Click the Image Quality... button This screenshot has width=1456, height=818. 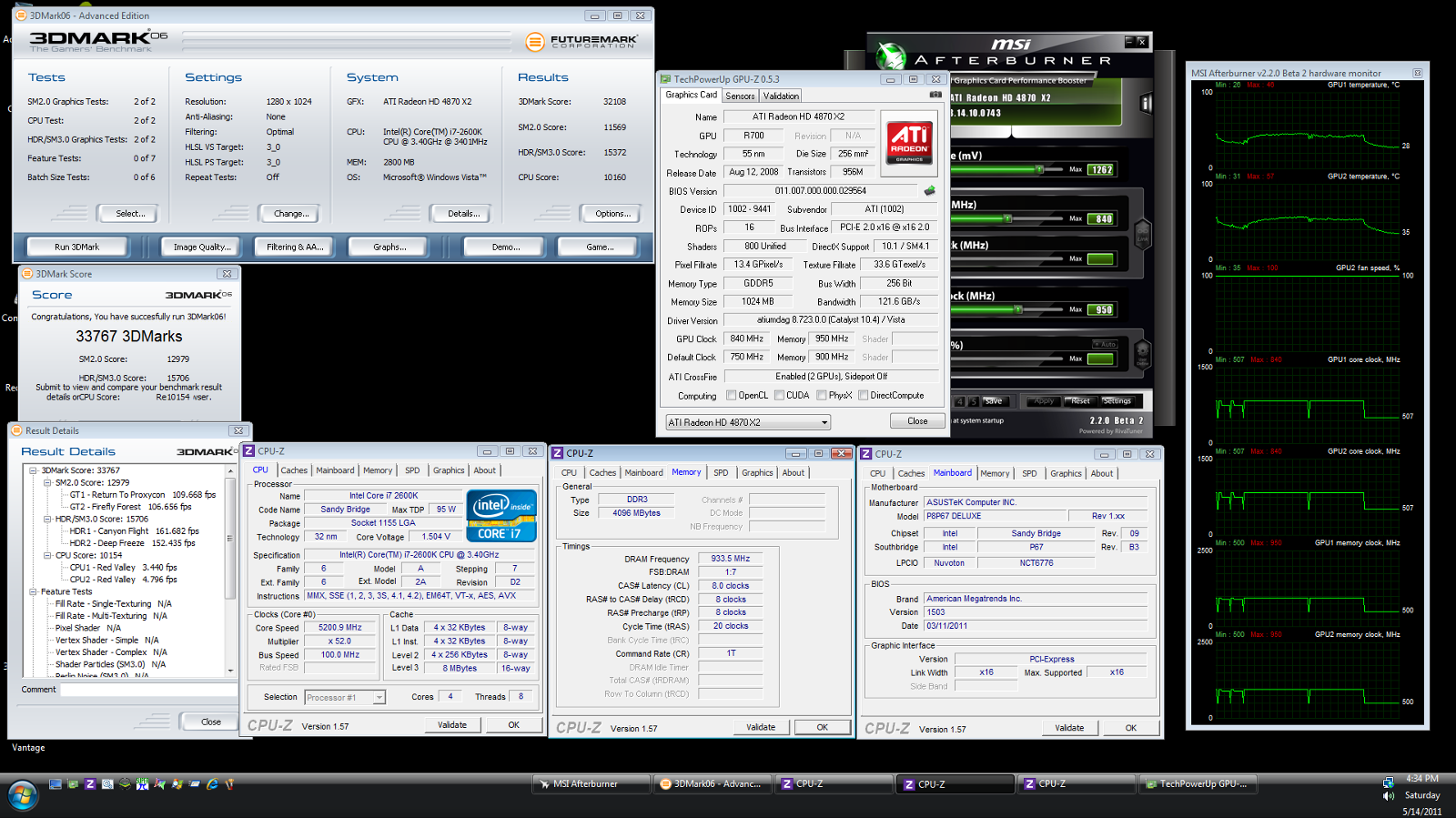point(201,247)
